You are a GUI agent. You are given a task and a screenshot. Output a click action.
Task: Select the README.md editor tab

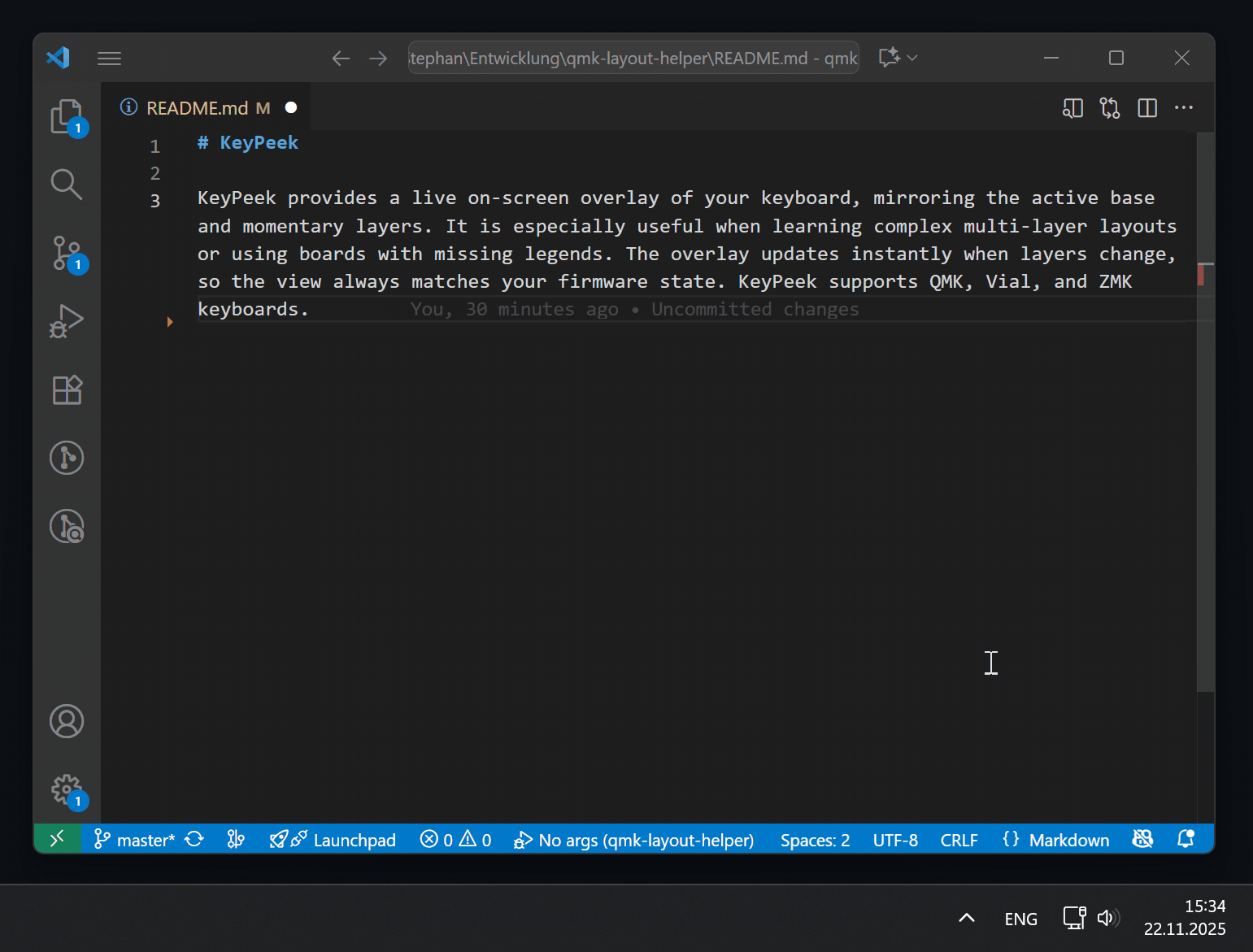coord(207,108)
